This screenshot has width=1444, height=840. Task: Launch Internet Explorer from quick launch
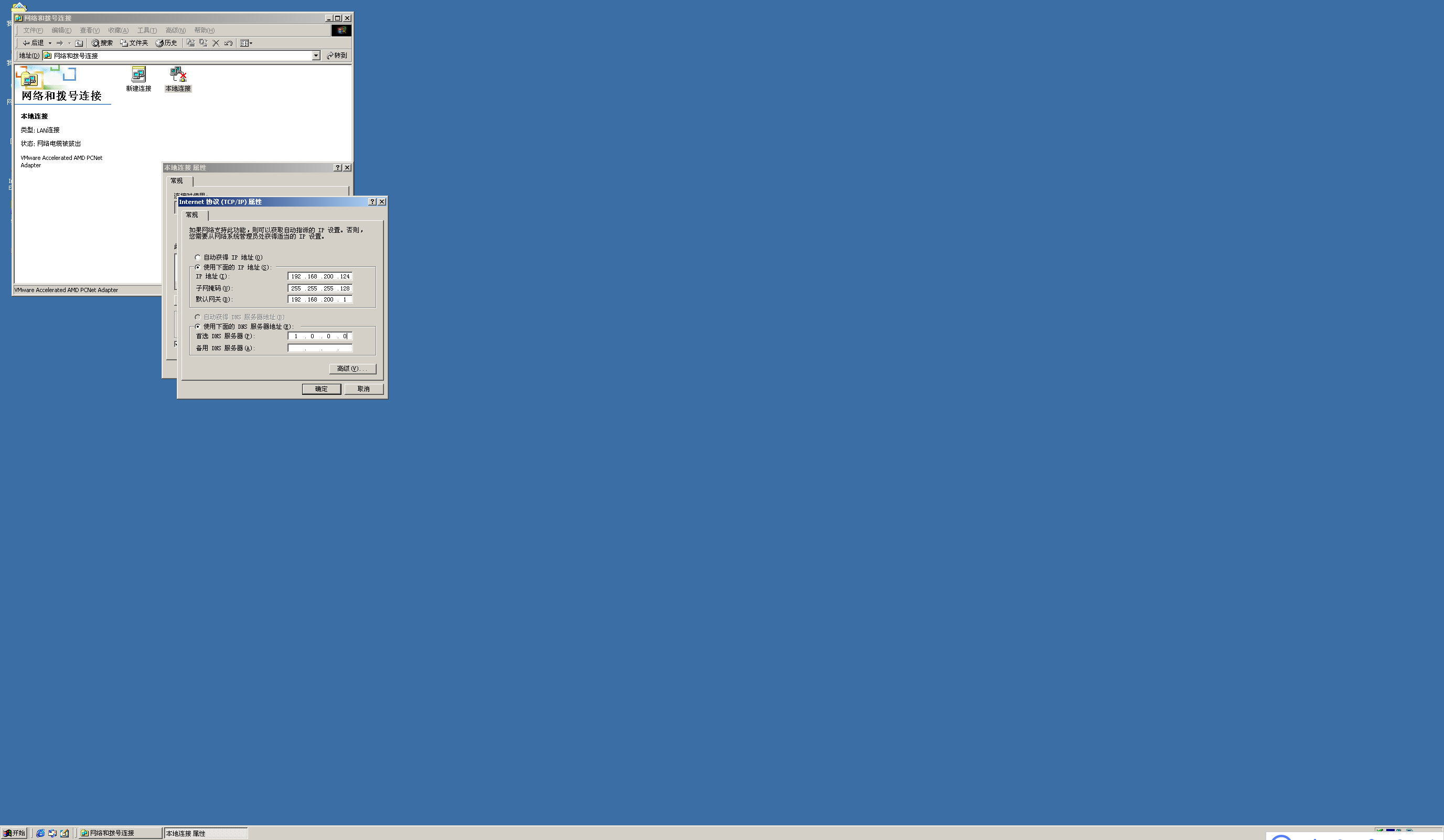pyautogui.click(x=41, y=833)
